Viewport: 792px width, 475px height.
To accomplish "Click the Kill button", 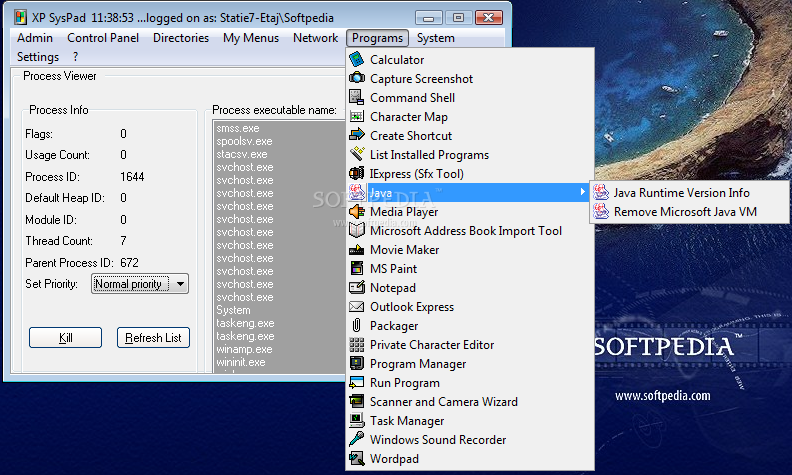I will (66, 338).
